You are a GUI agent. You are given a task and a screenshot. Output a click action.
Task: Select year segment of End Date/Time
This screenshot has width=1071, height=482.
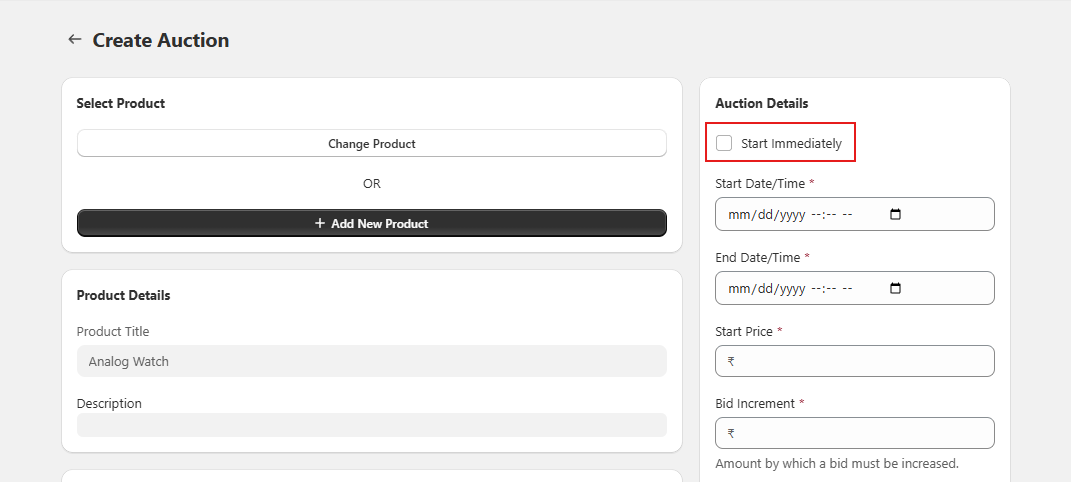(x=791, y=288)
